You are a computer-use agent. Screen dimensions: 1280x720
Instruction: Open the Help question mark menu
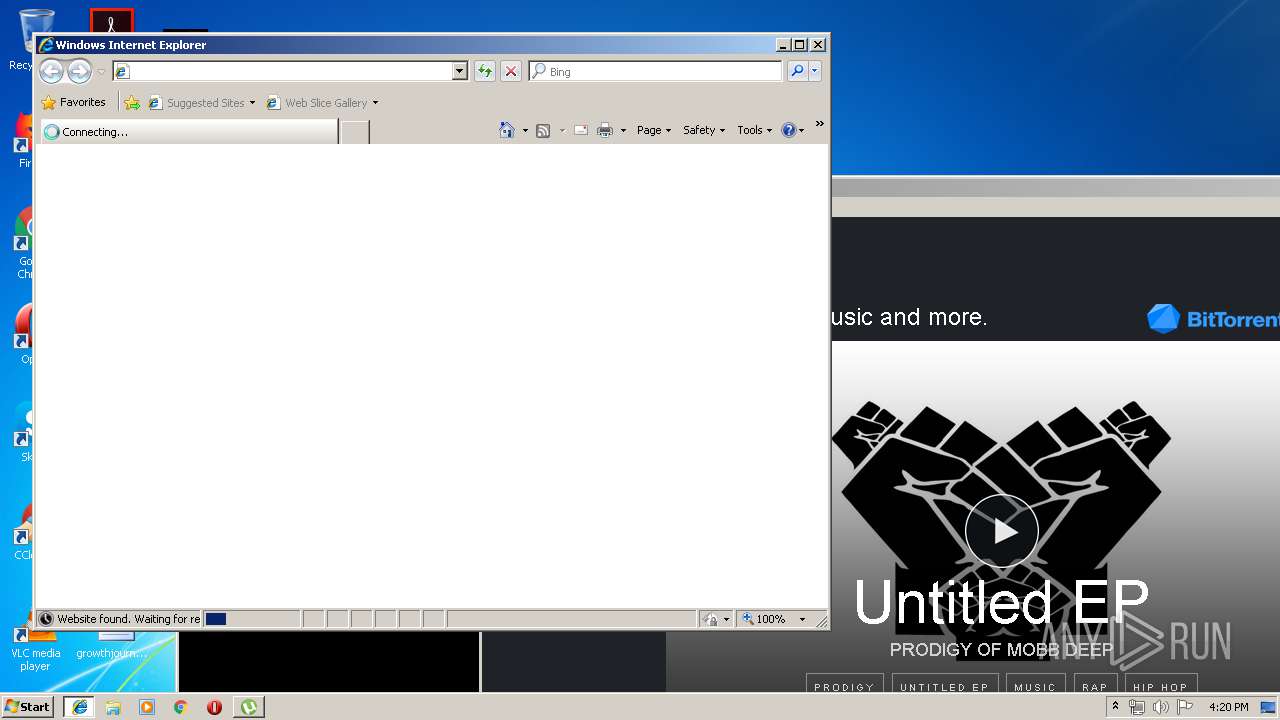pyautogui.click(x=793, y=130)
